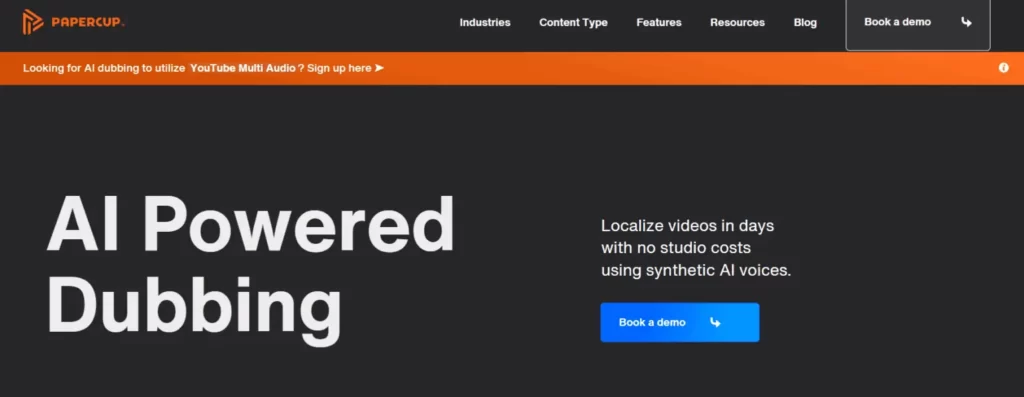
Task: Select the Resources menu item
Action: tap(737, 22)
